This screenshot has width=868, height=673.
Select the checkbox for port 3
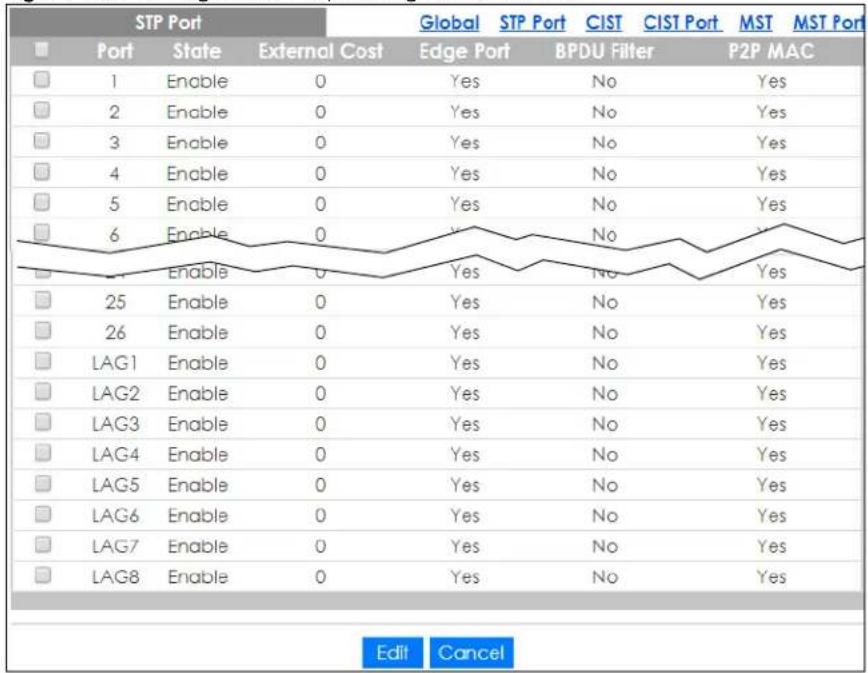click(42, 141)
